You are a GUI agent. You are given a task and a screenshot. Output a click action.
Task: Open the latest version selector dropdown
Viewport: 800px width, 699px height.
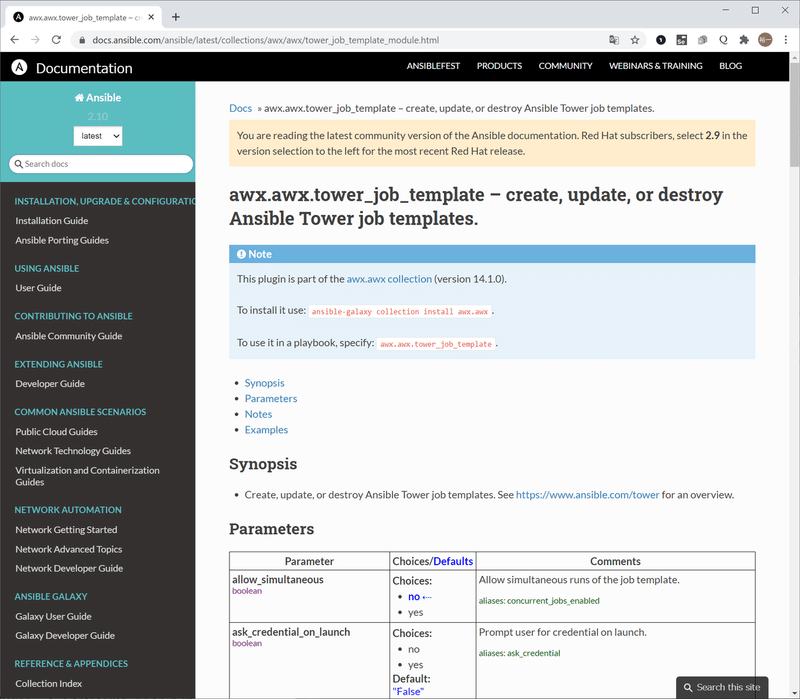click(98, 137)
